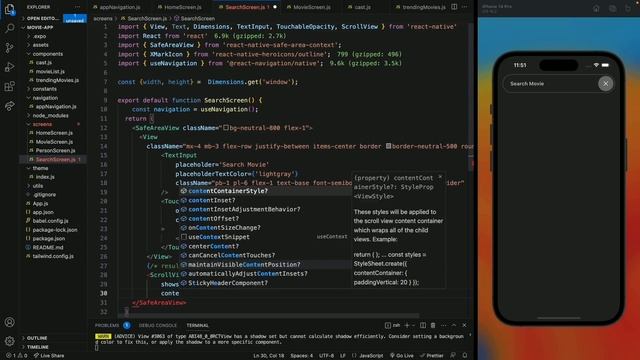Focus the Search Movie input in simulator
Viewport: 640px width, 360px height.
click(551, 84)
